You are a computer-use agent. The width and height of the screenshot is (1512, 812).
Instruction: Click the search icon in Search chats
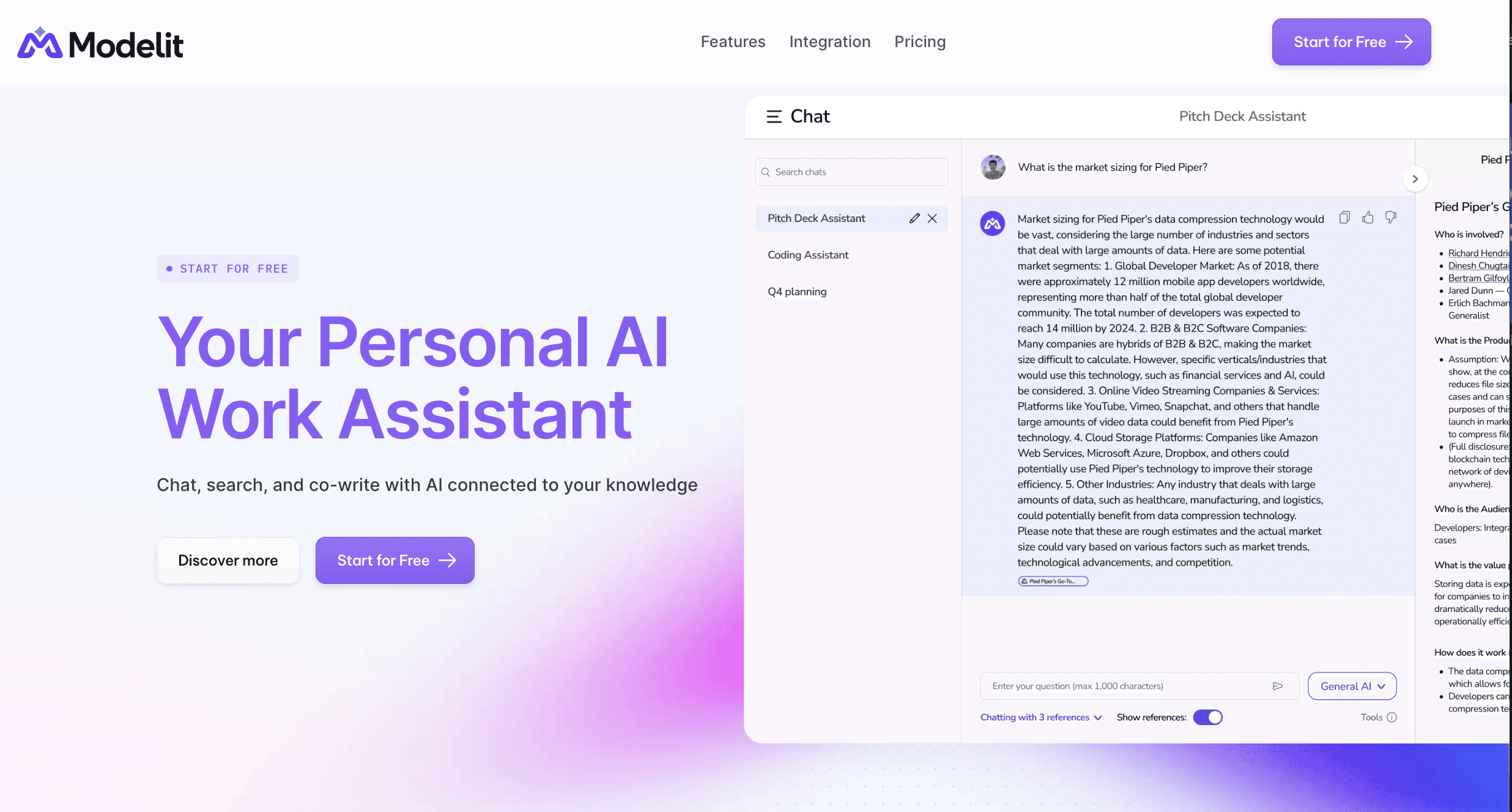tap(767, 172)
